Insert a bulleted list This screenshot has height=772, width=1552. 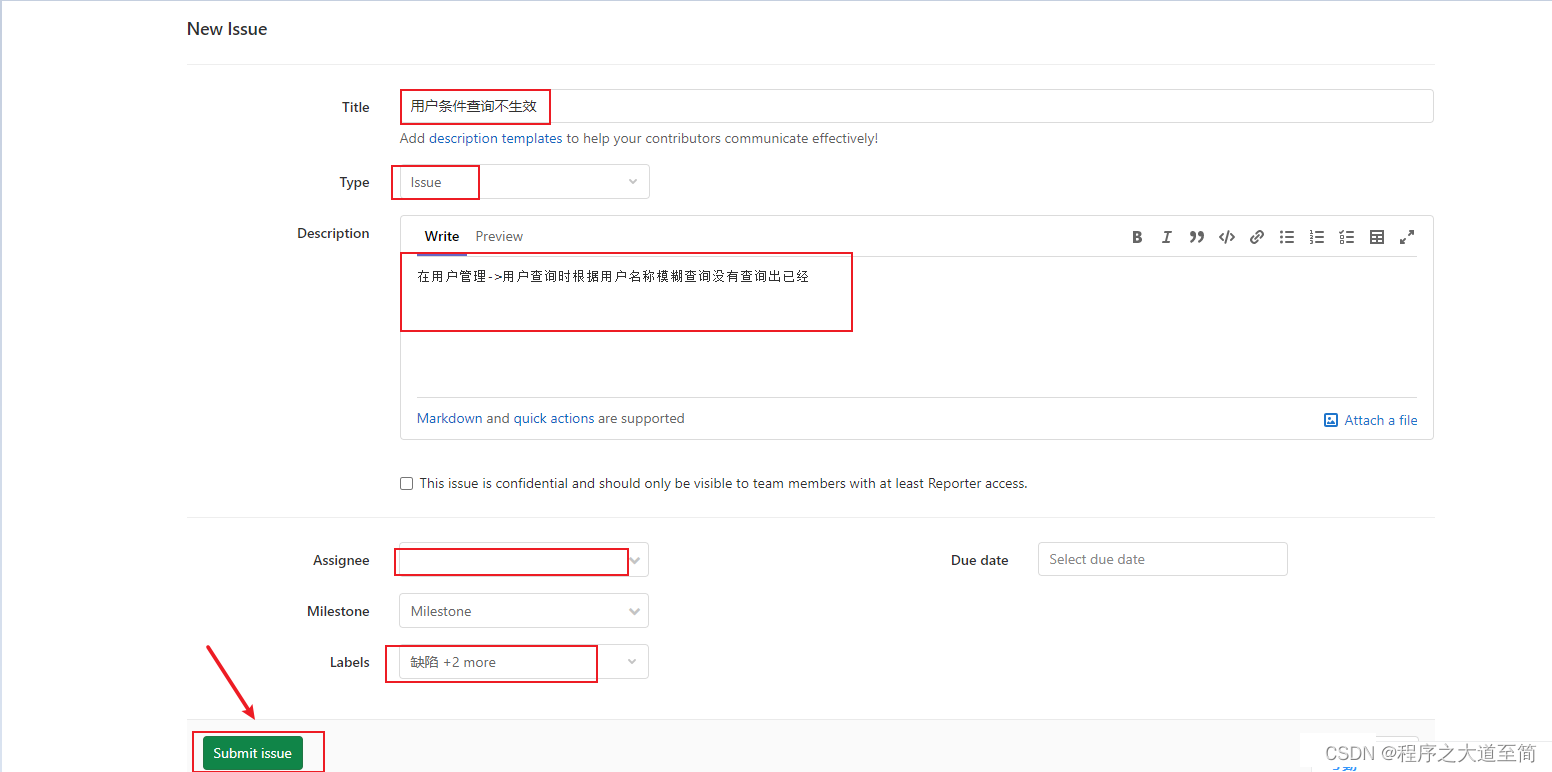1286,236
